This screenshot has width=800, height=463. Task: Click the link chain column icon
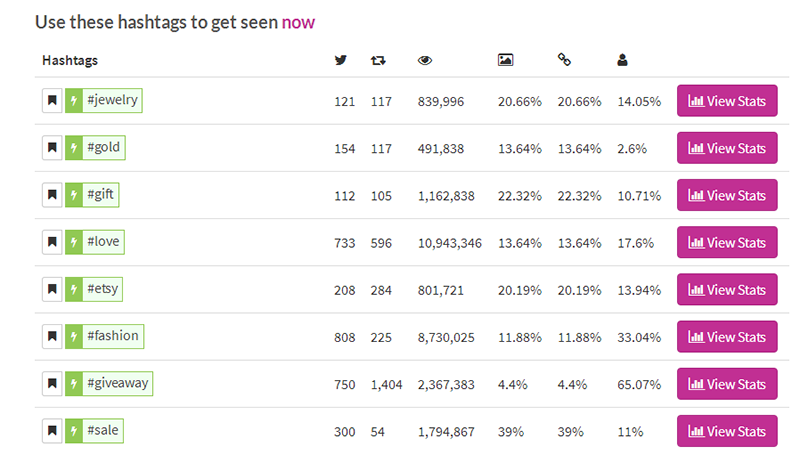[x=564, y=60]
